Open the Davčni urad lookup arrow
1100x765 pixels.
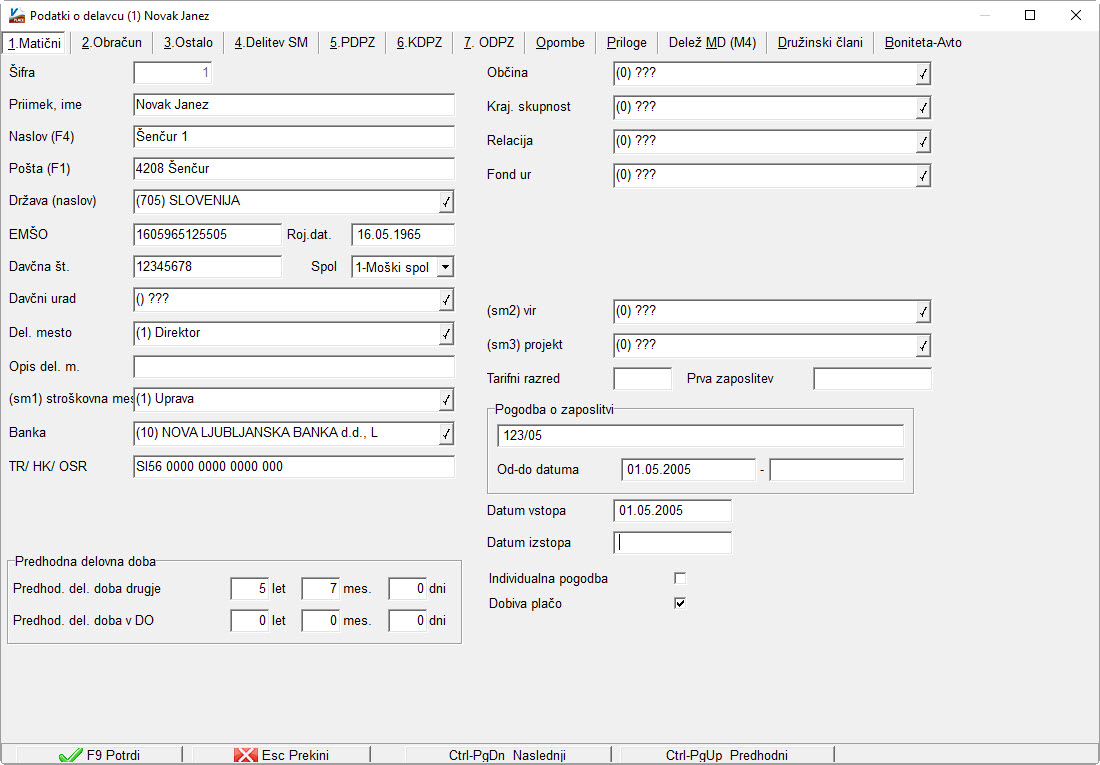pos(446,300)
